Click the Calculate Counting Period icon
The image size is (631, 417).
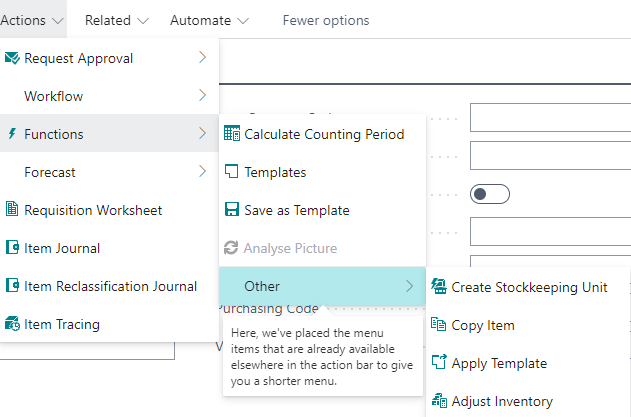[x=232, y=134]
